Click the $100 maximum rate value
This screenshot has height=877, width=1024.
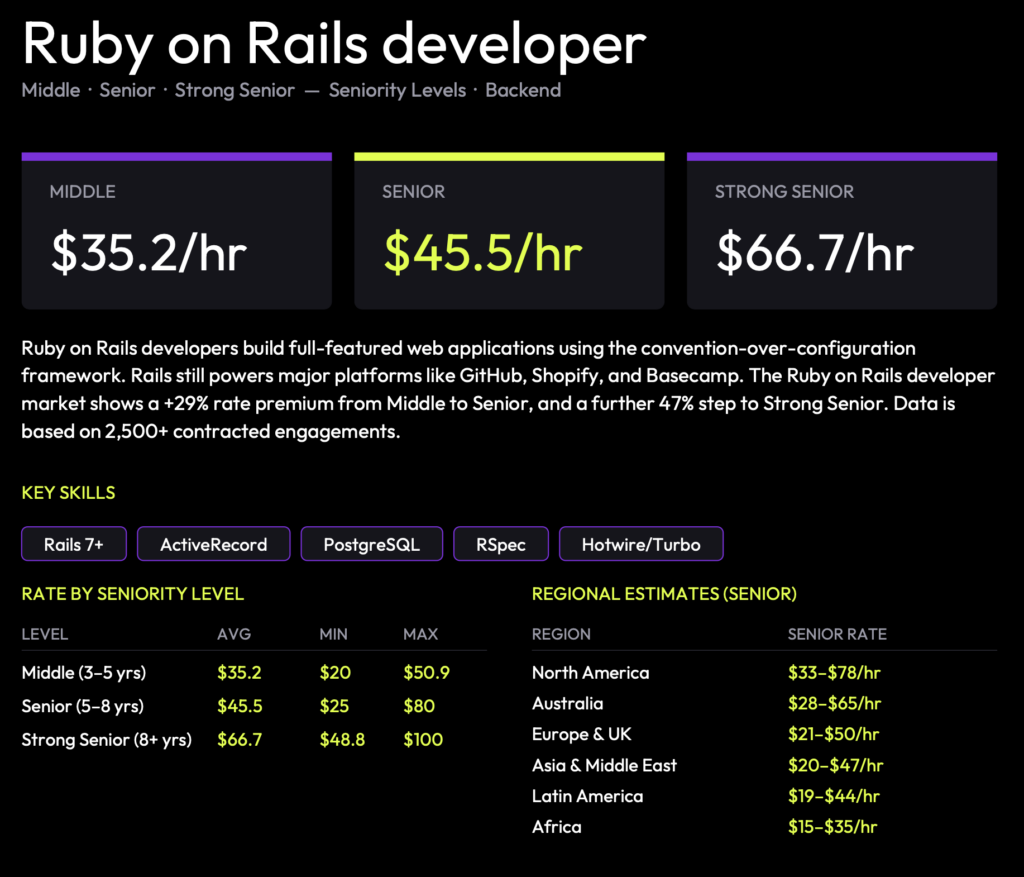[423, 740]
